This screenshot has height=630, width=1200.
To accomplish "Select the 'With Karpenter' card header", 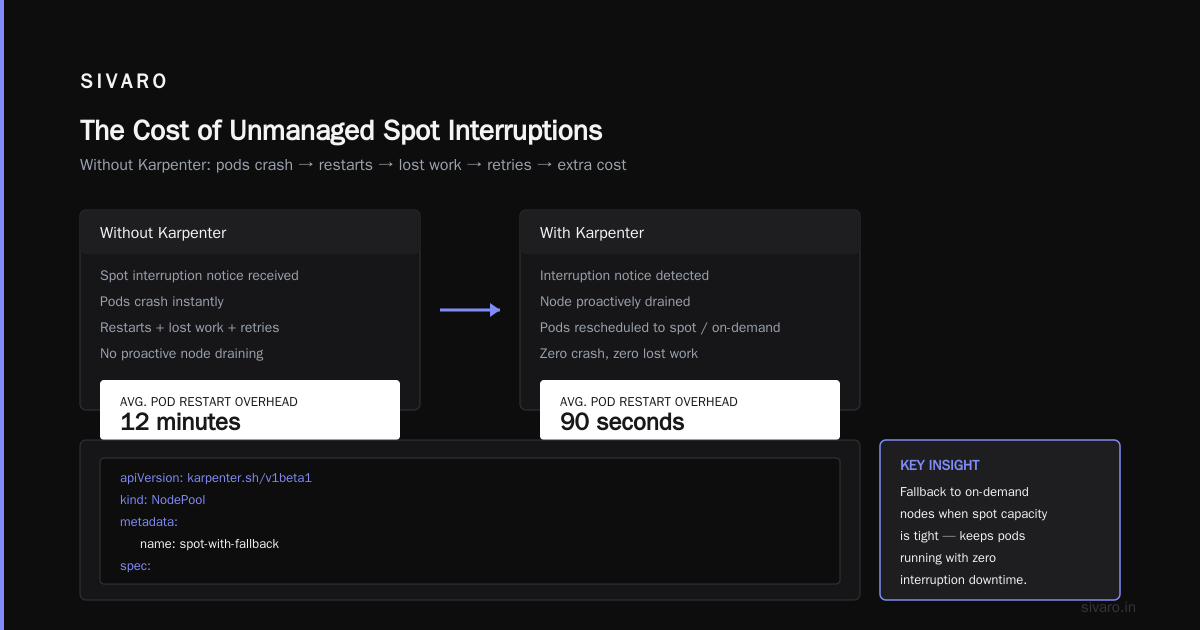I will tap(690, 232).
